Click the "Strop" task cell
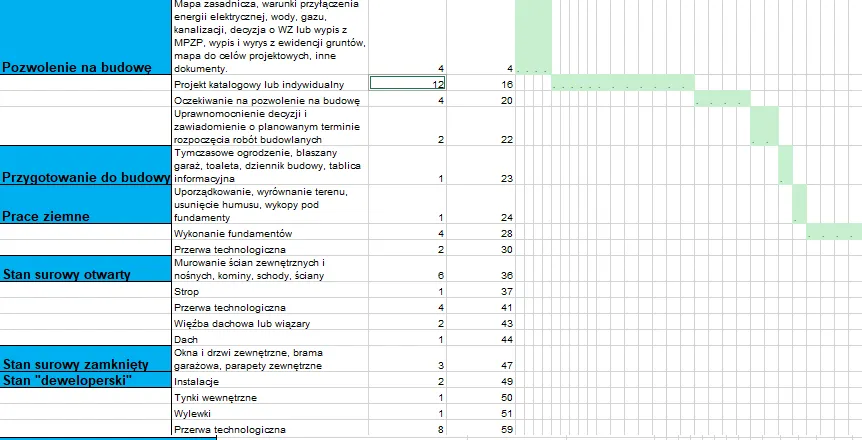The image size is (862, 440). click(x=270, y=290)
